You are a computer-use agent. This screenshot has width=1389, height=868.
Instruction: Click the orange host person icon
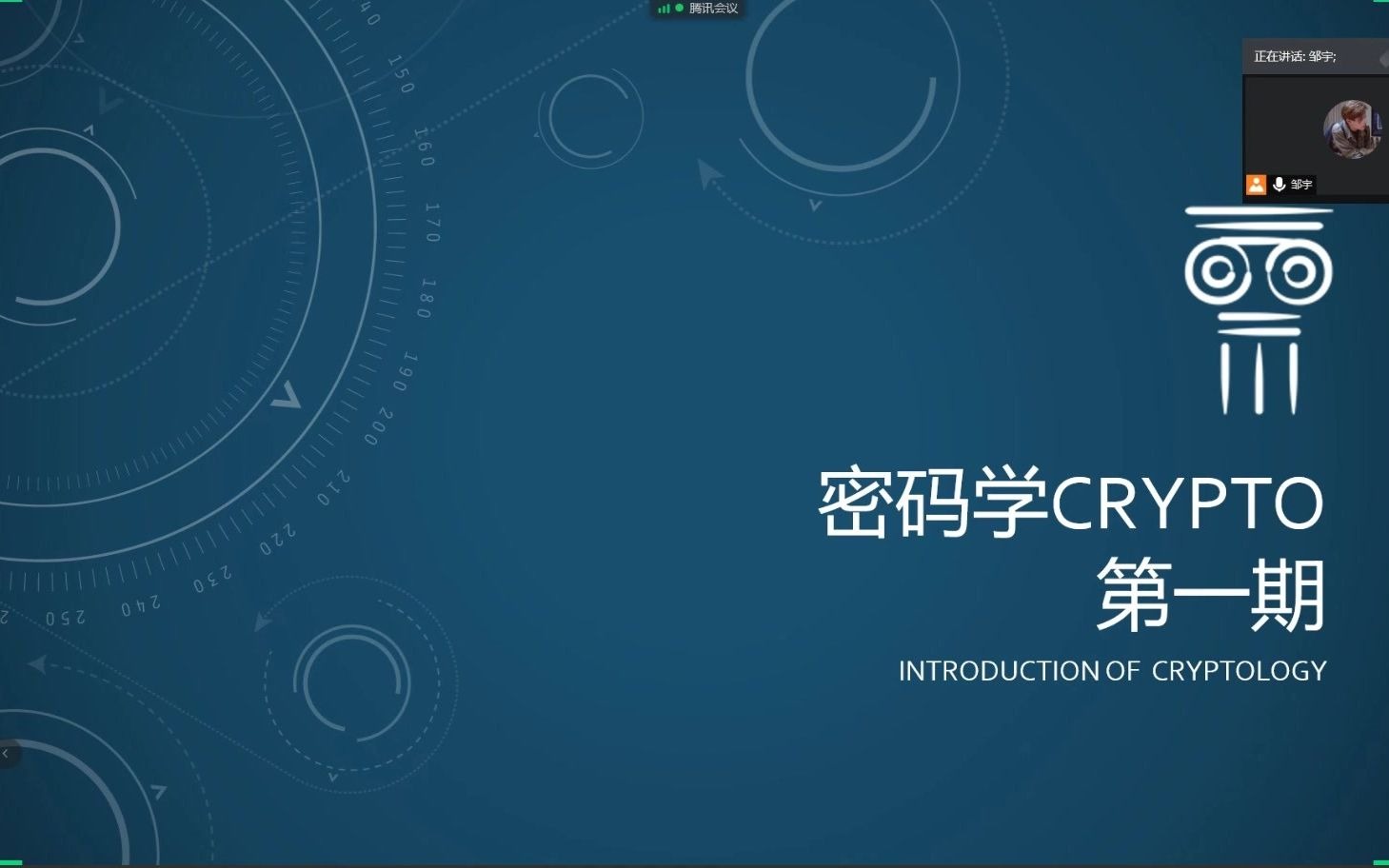(x=1257, y=185)
